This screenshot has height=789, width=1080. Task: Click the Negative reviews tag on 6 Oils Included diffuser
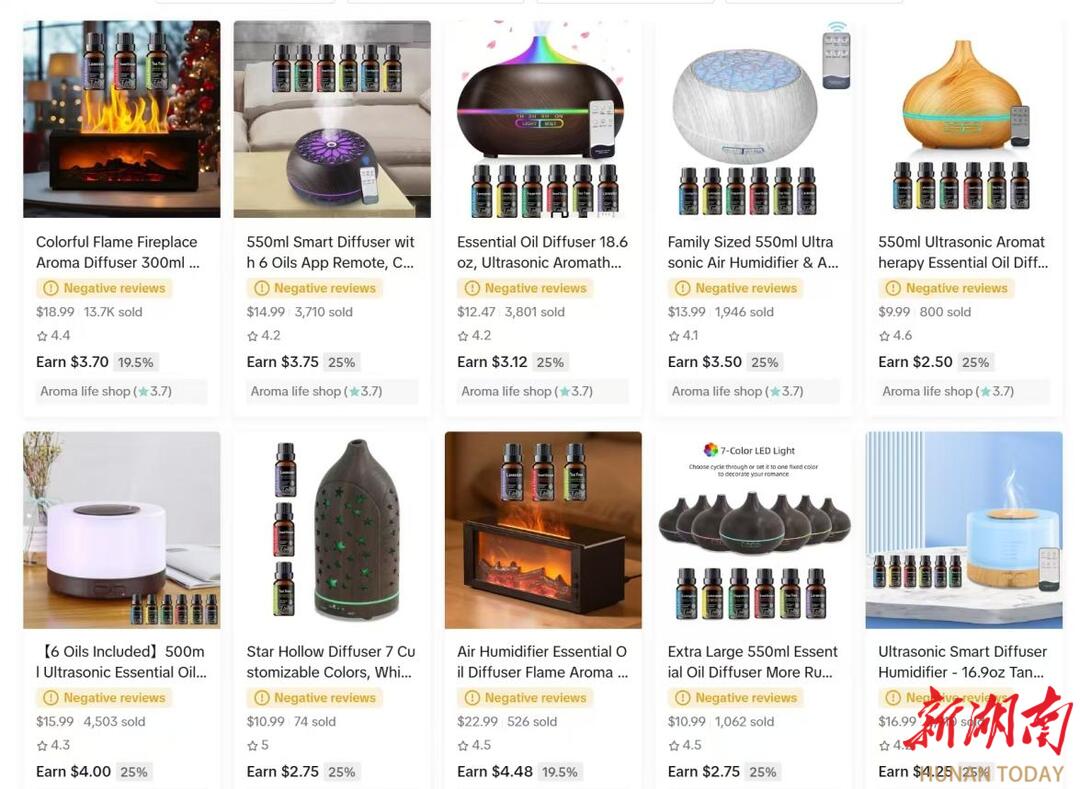105,697
